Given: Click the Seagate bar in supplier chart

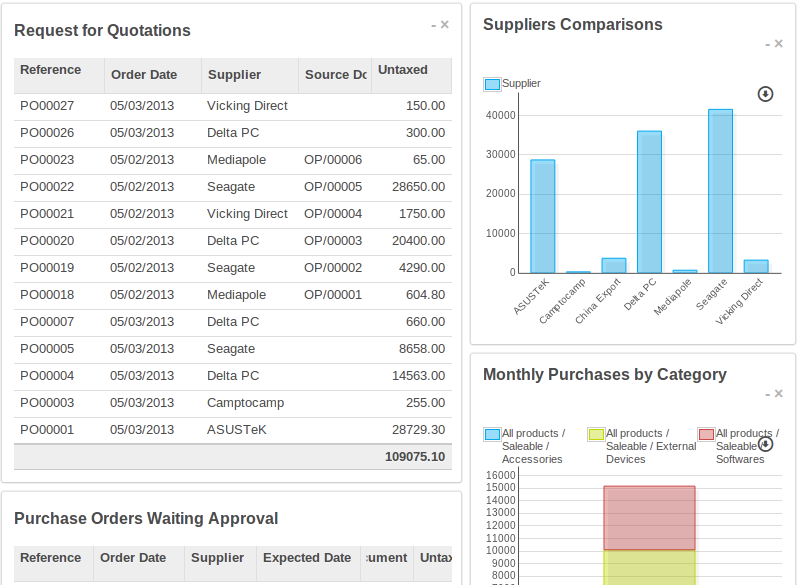Looking at the screenshot, I should [x=720, y=190].
